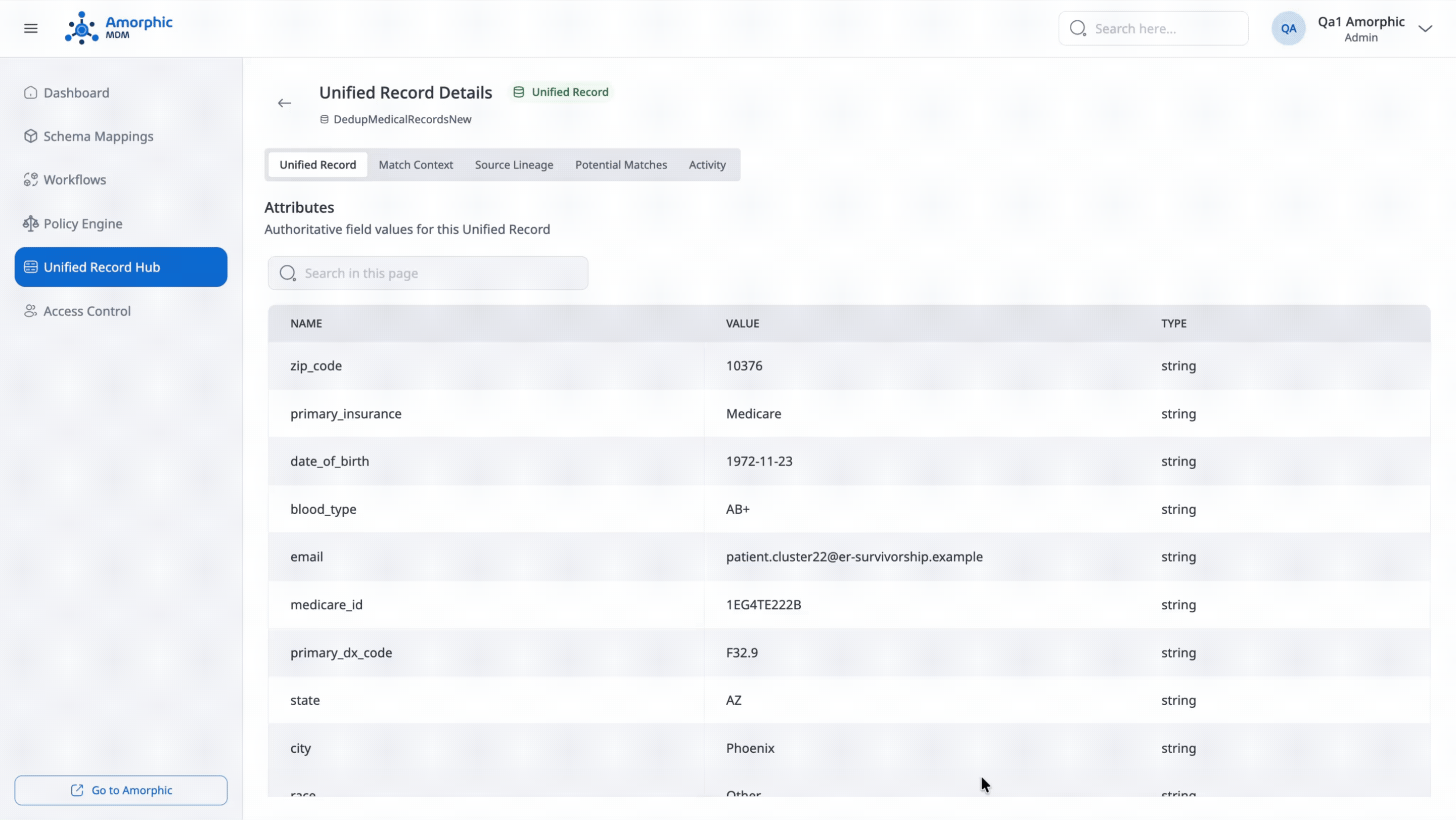The height and width of the screenshot is (820, 1456).
Task: Click the AB+ value cell
Action: [738, 509]
